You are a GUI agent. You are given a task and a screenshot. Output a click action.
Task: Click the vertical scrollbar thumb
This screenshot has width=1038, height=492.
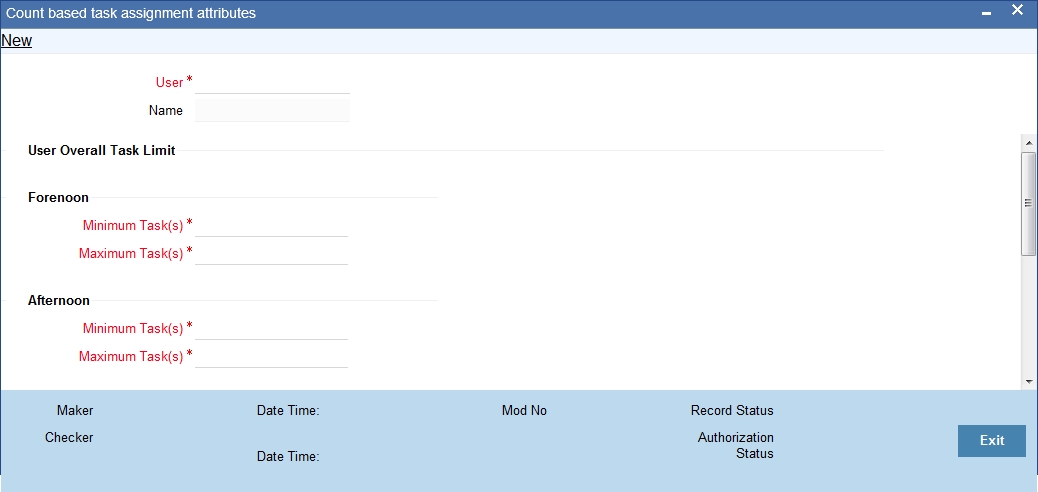pyautogui.click(x=1028, y=203)
